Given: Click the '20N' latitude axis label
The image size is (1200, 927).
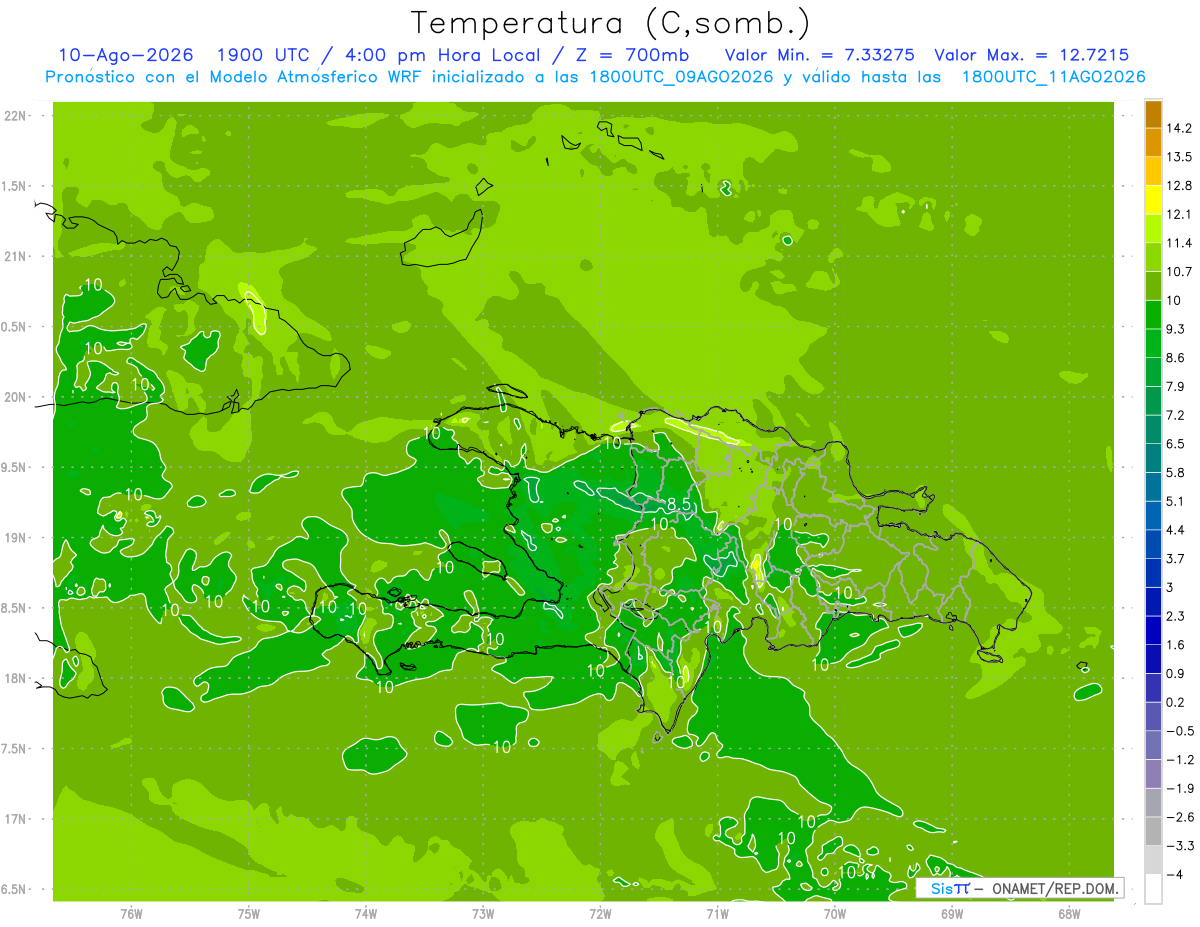Looking at the screenshot, I should [14, 397].
